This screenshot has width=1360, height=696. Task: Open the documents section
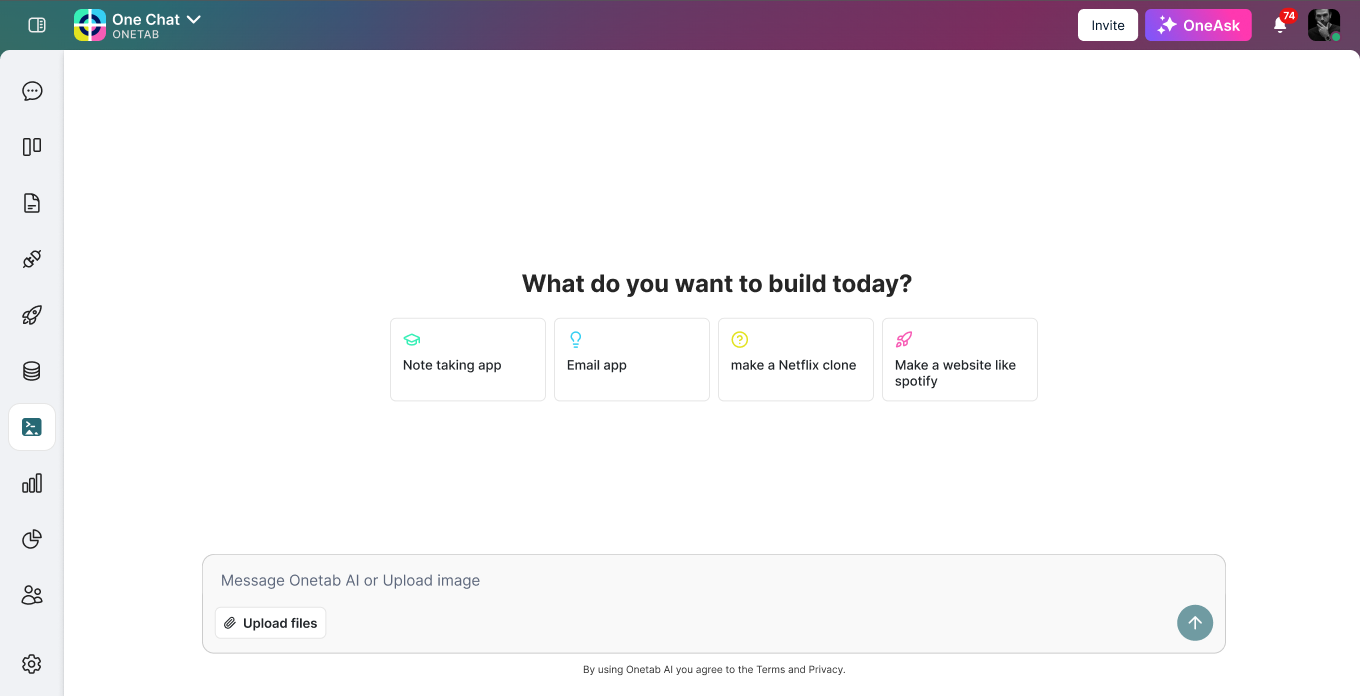32,202
